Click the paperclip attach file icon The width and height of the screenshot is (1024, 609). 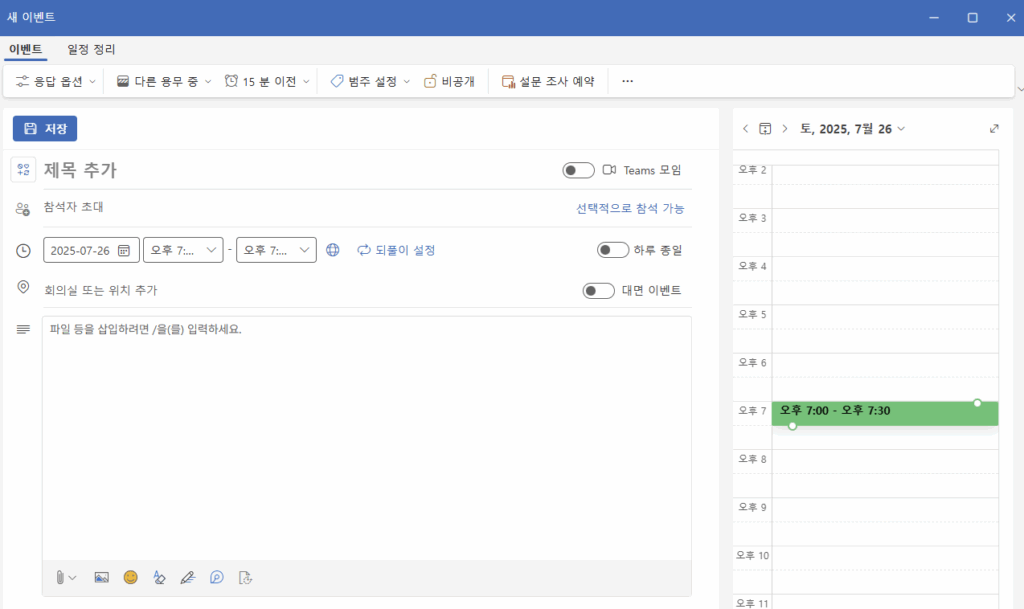click(61, 577)
